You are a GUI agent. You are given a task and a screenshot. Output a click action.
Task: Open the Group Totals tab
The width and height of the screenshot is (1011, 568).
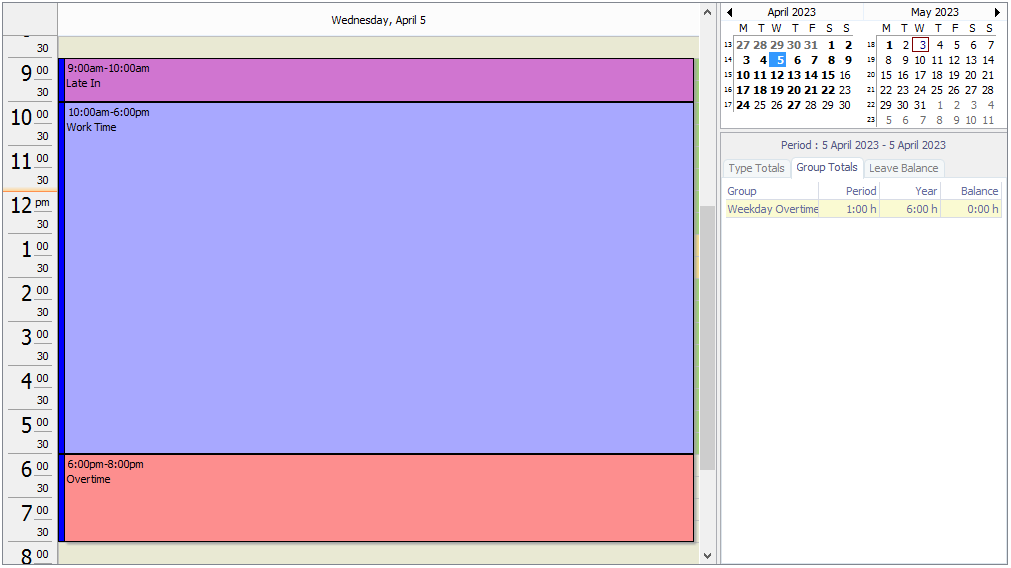click(826, 168)
